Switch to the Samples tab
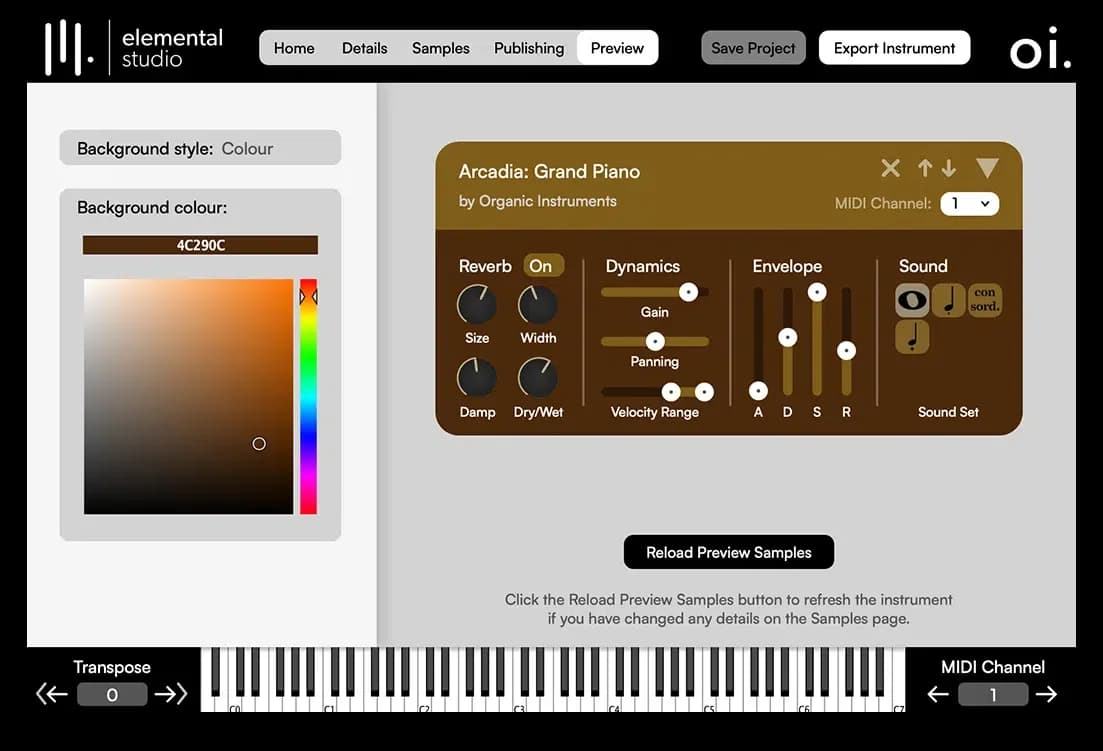 (440, 48)
